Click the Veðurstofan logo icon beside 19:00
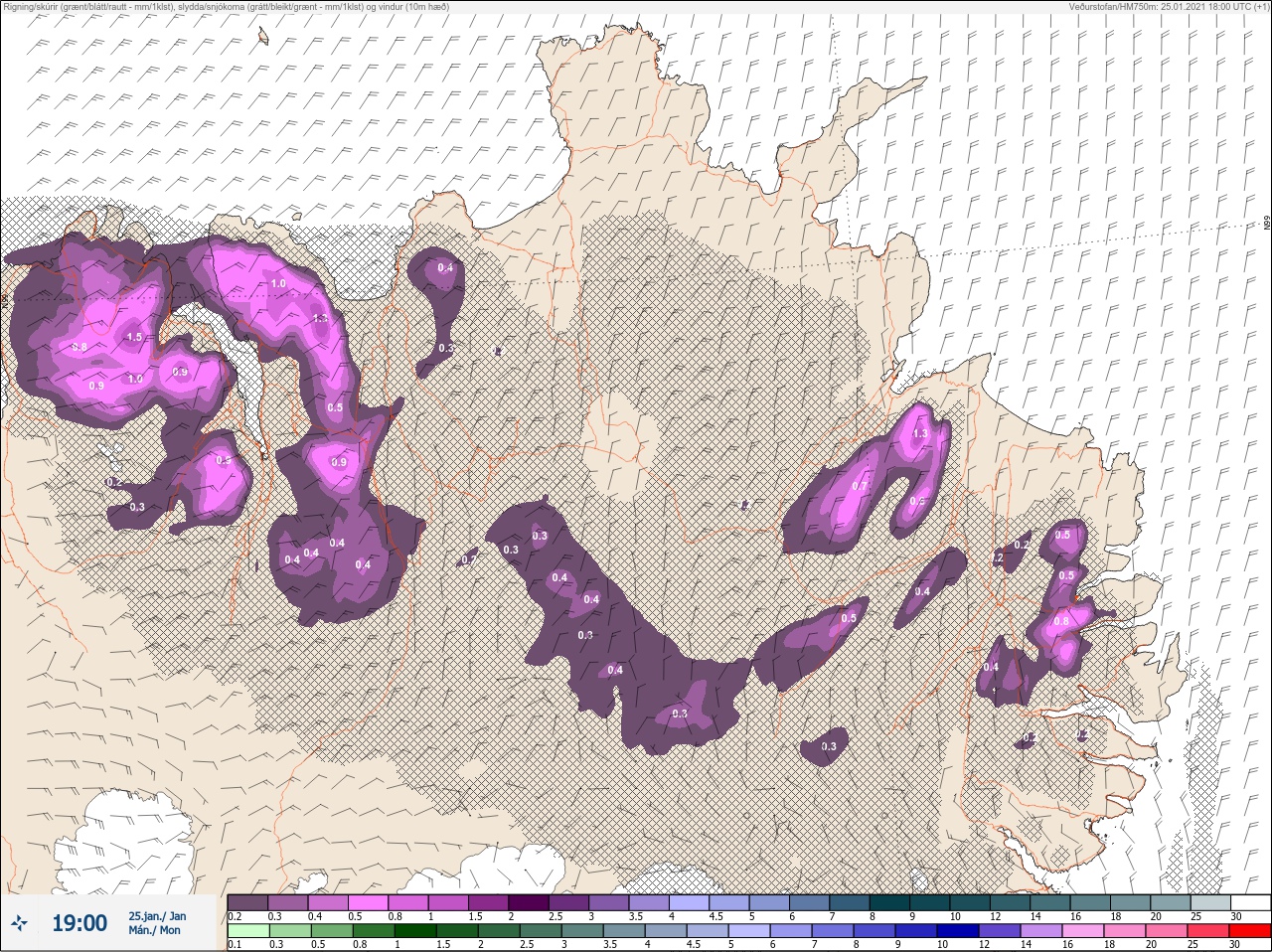This screenshot has height=952, width=1272. 20,923
